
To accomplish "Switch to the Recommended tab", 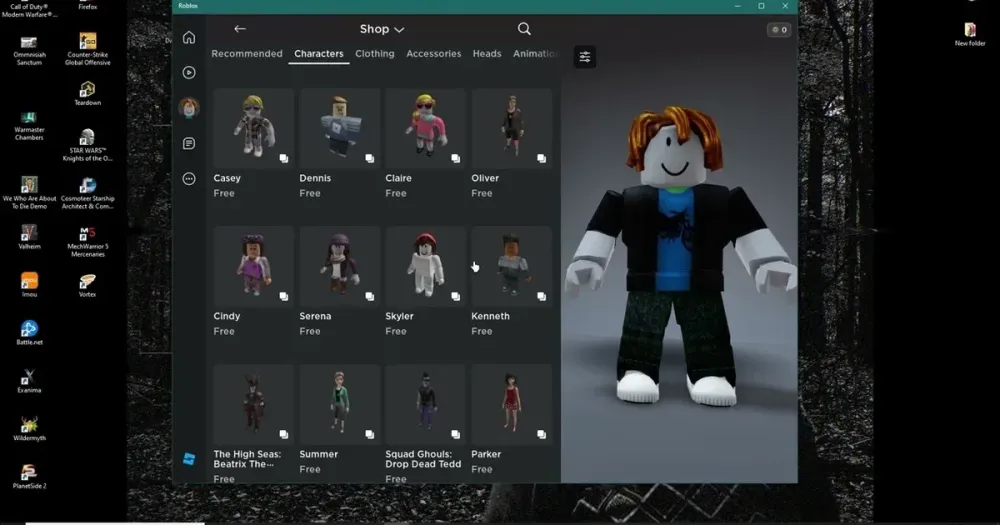I will 246,54.
